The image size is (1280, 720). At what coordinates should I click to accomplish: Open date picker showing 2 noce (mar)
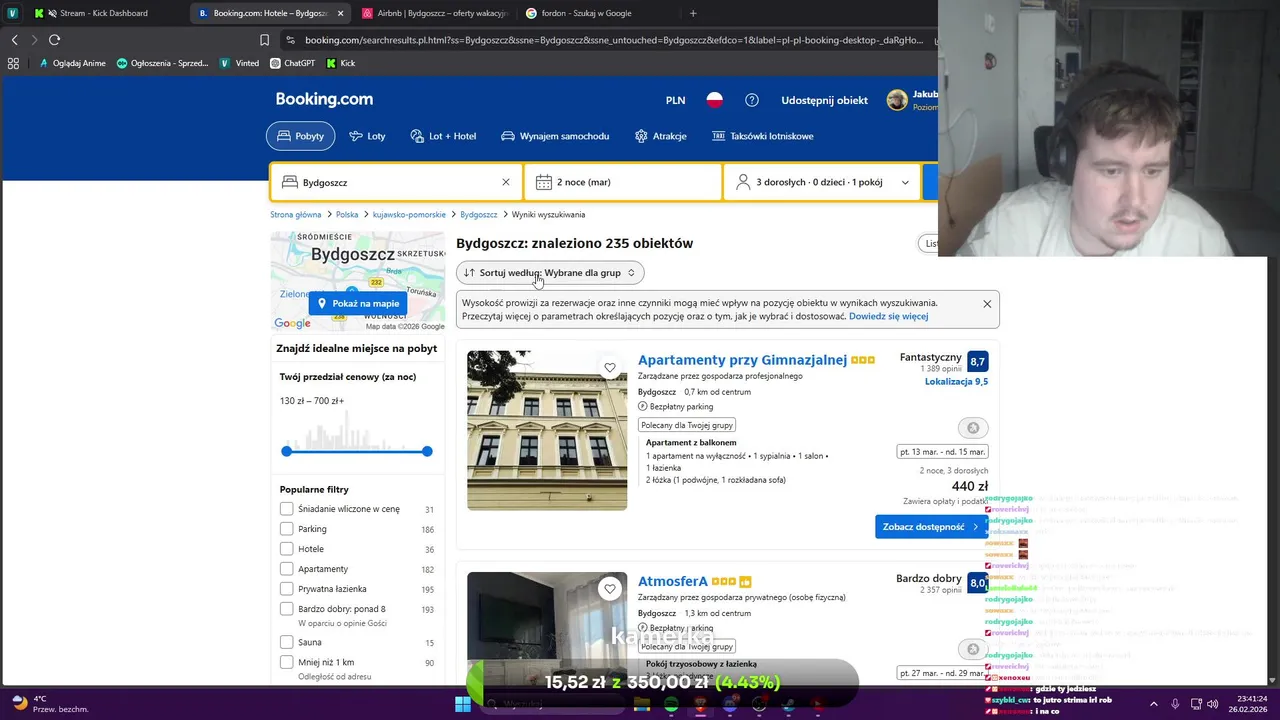(x=622, y=182)
